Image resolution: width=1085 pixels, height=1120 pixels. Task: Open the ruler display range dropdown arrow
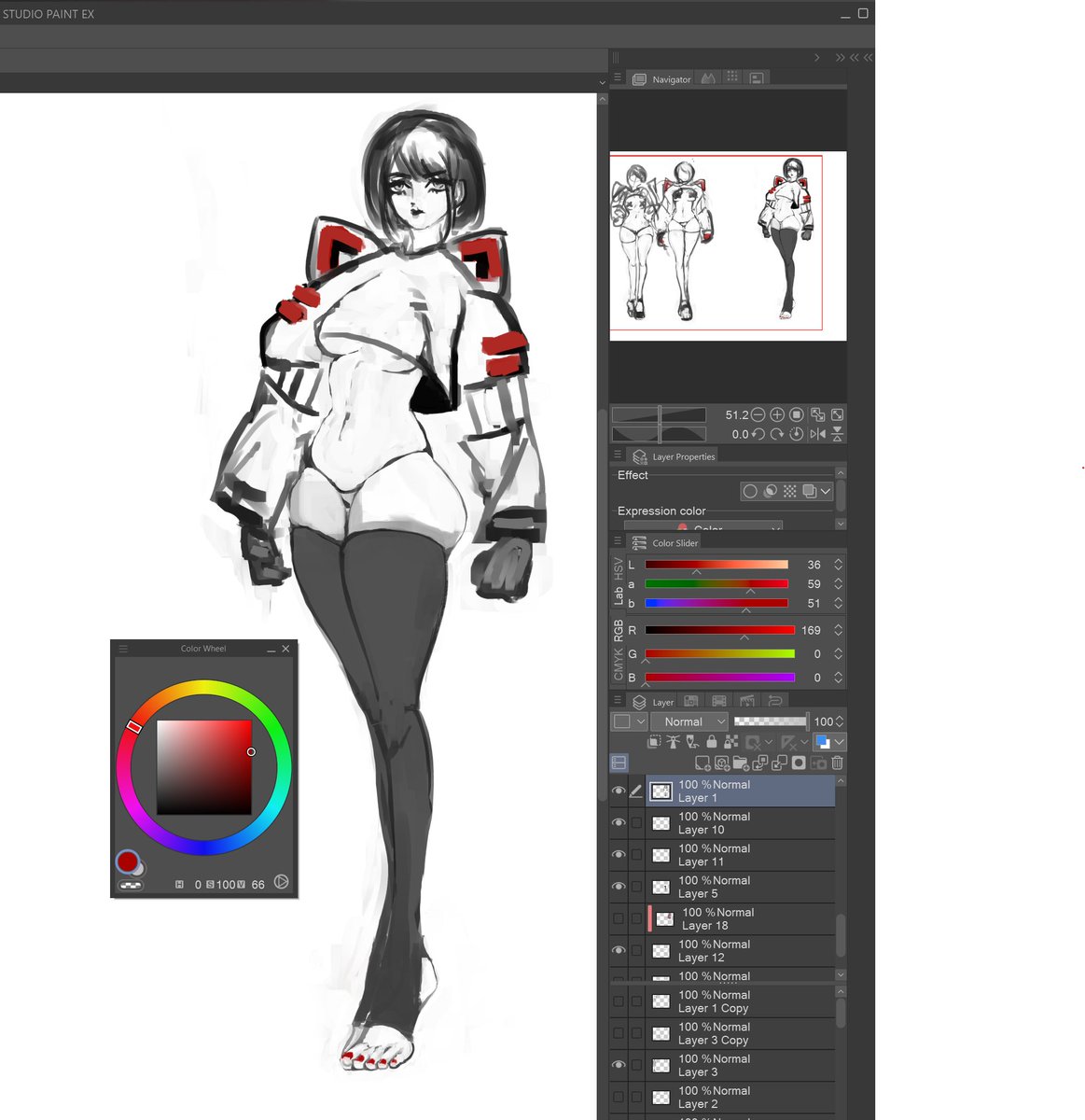pyautogui.click(x=804, y=742)
